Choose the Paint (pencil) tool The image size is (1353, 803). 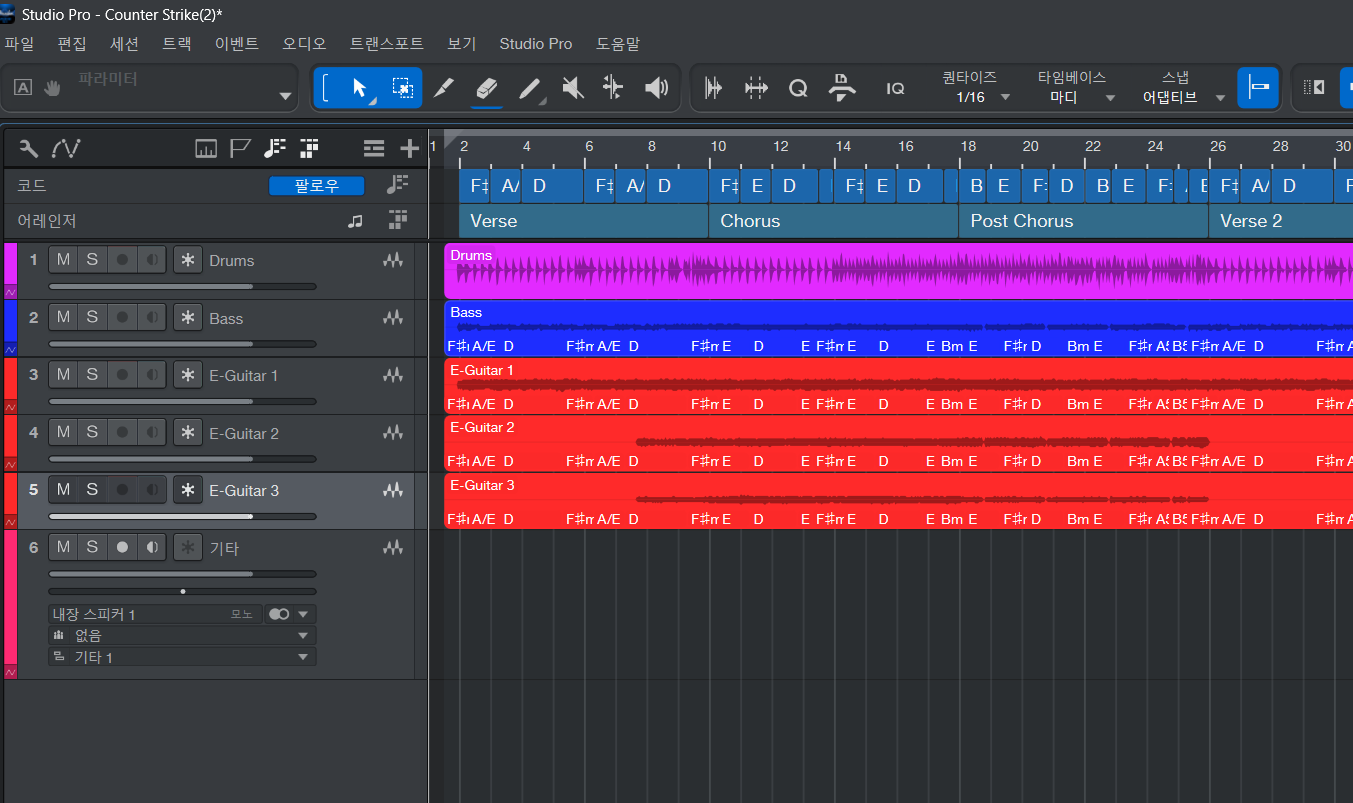pos(530,88)
